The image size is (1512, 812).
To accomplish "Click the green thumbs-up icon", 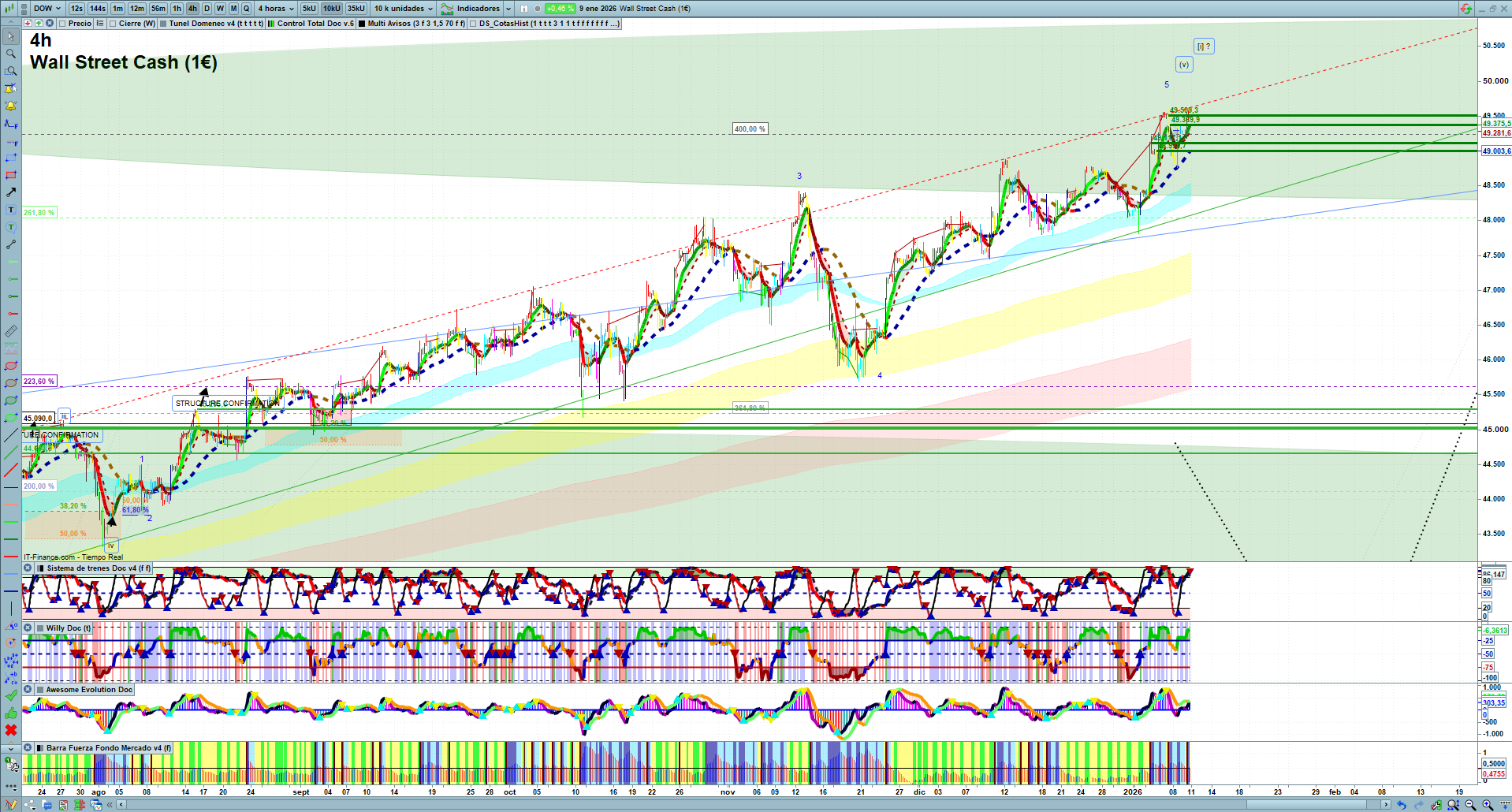I will click(x=11, y=713).
